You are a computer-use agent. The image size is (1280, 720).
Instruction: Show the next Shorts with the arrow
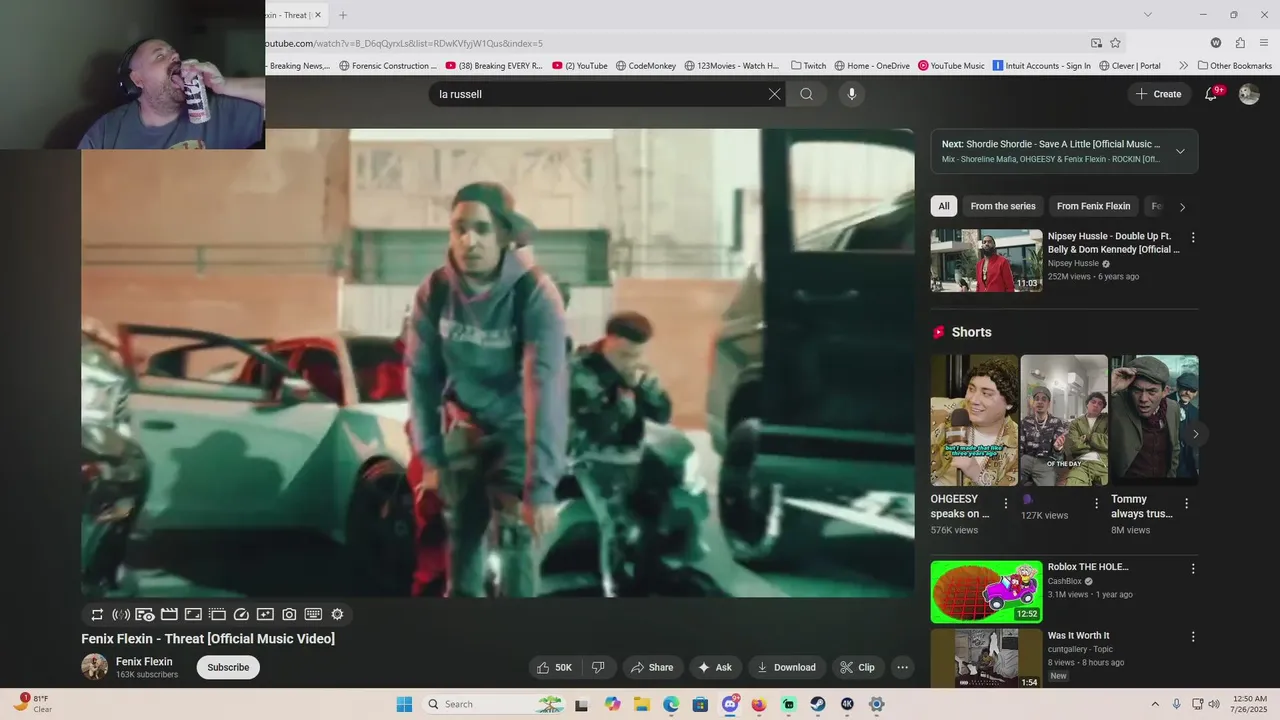(x=1195, y=434)
